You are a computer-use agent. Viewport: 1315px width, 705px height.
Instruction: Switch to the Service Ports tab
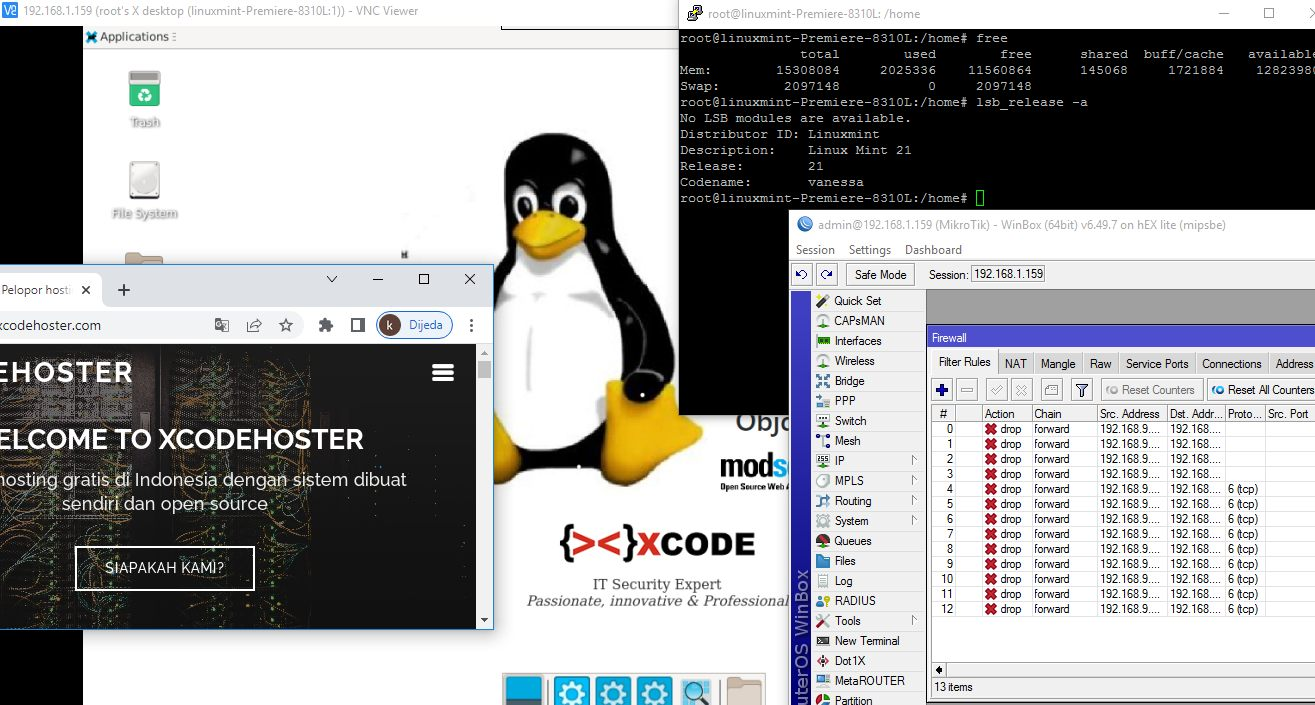coord(1157,364)
